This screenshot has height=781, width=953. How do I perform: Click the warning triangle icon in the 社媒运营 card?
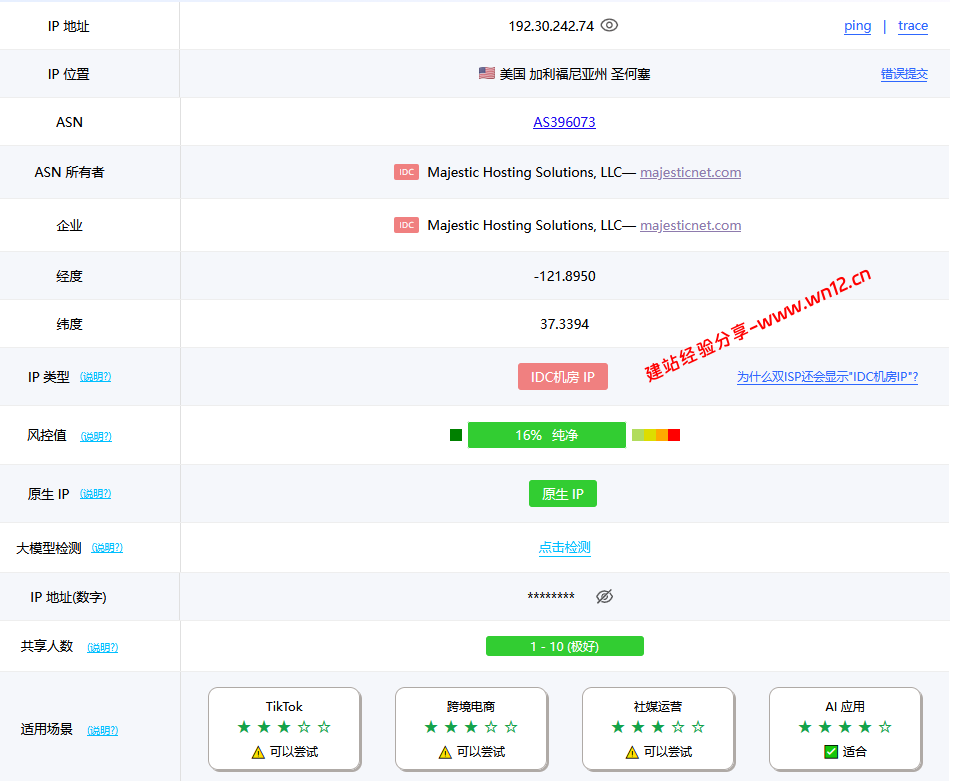click(x=632, y=752)
